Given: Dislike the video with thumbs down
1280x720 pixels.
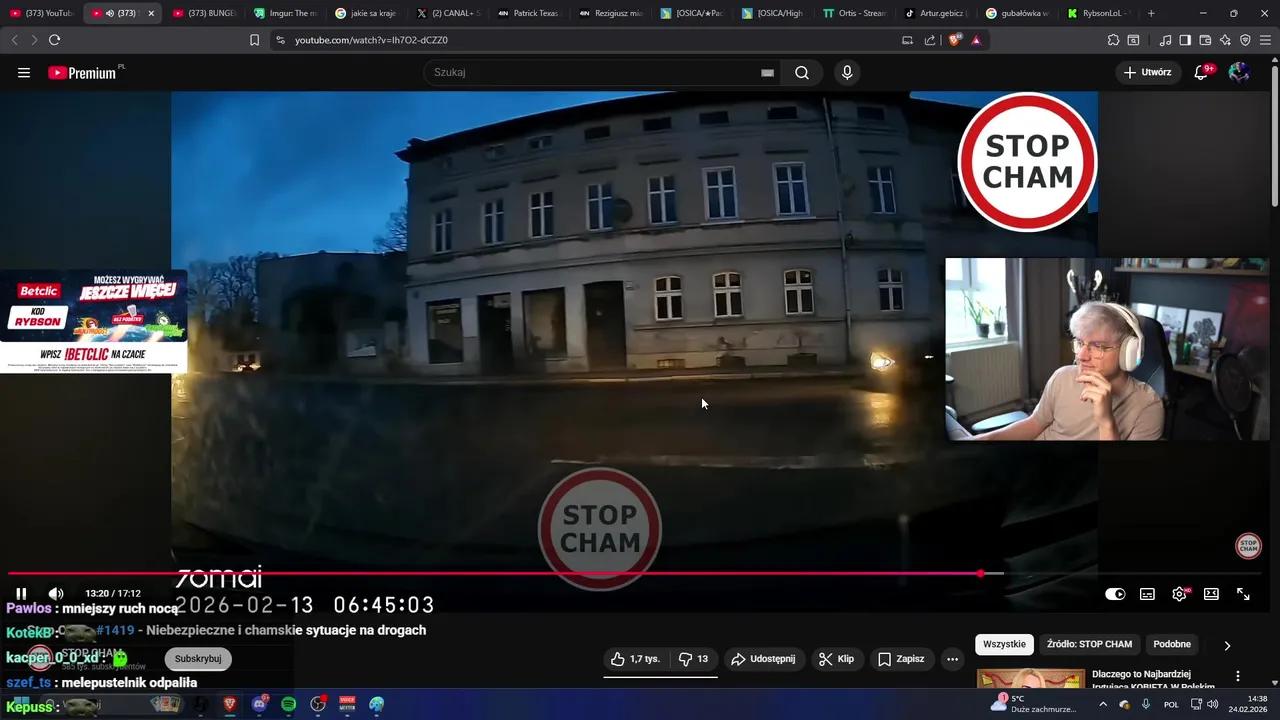Looking at the screenshot, I should pyautogui.click(x=694, y=659).
